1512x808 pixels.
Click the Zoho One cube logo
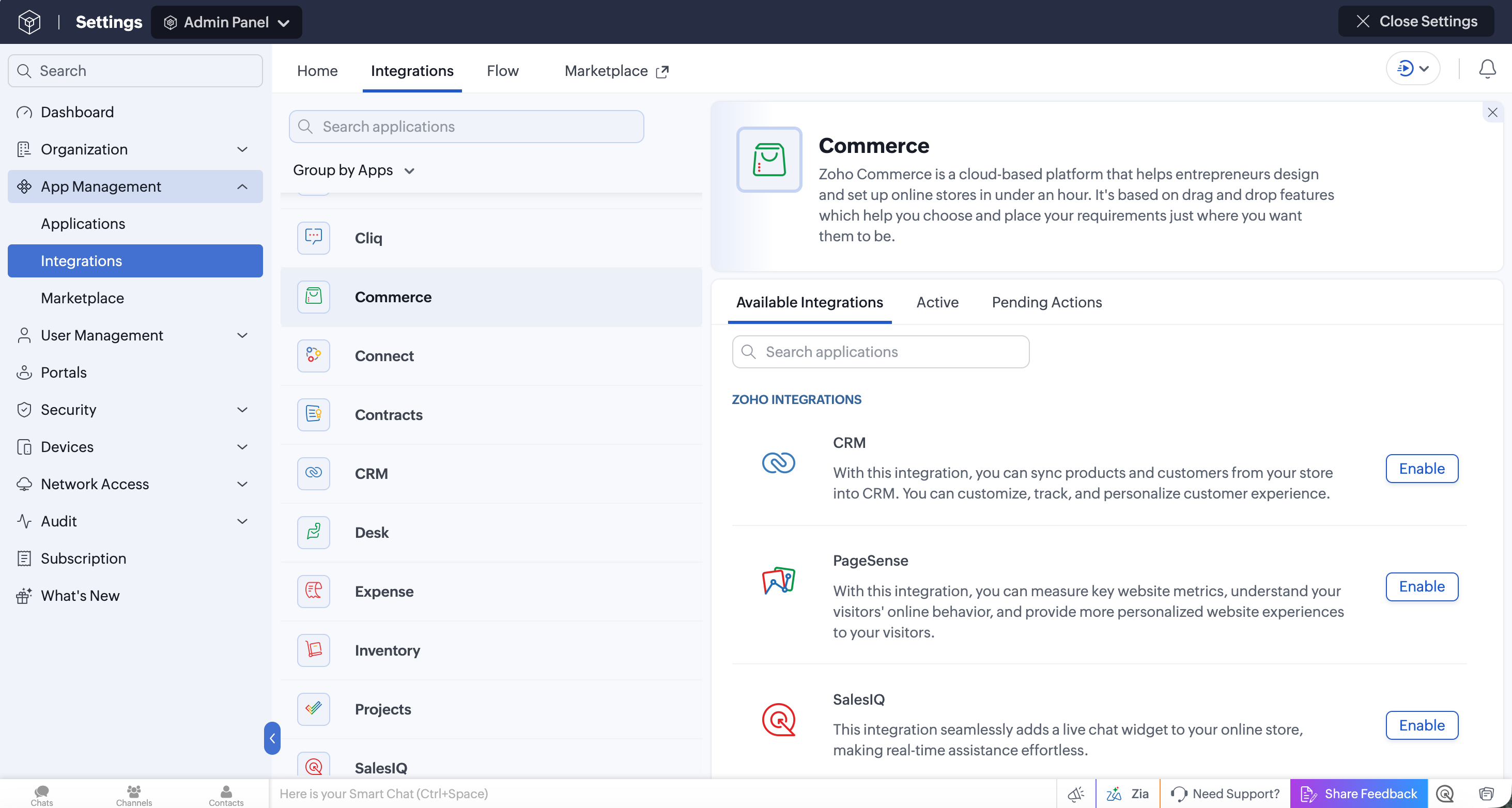click(29, 22)
